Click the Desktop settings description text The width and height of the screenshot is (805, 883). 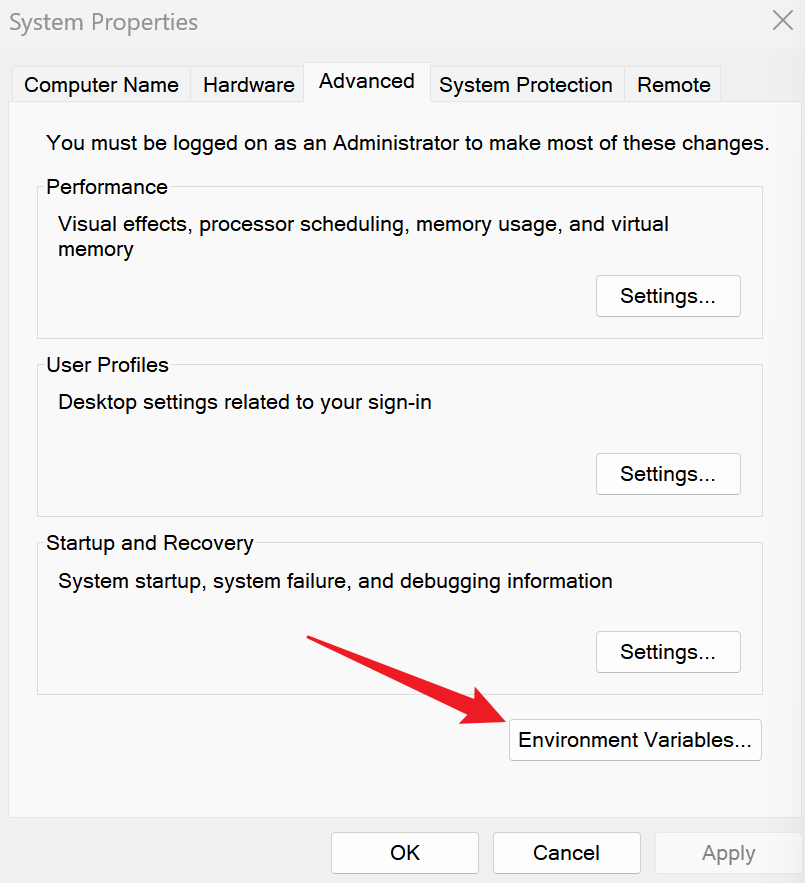point(245,403)
